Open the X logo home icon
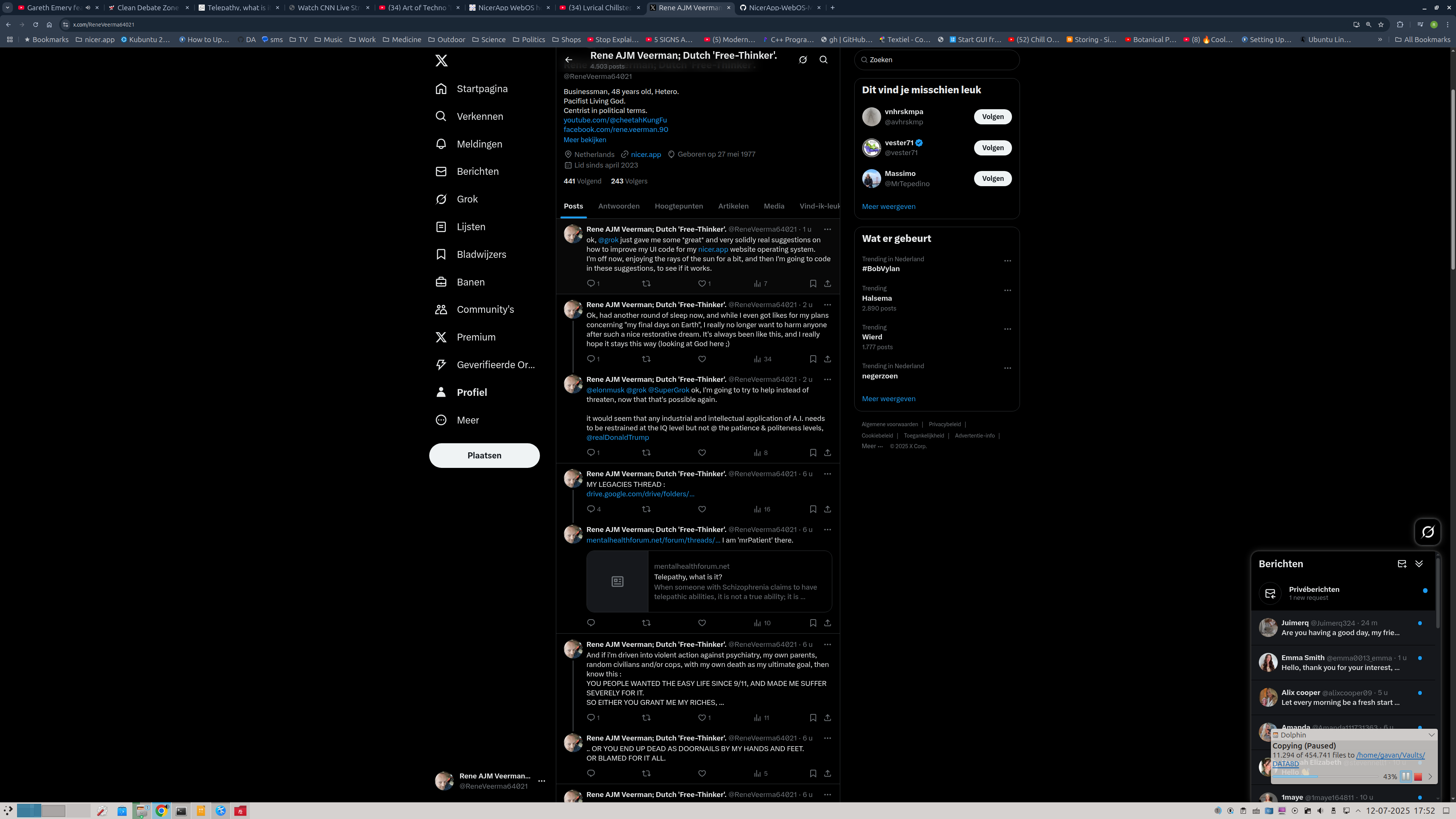The image size is (1456, 819). pos(441,61)
